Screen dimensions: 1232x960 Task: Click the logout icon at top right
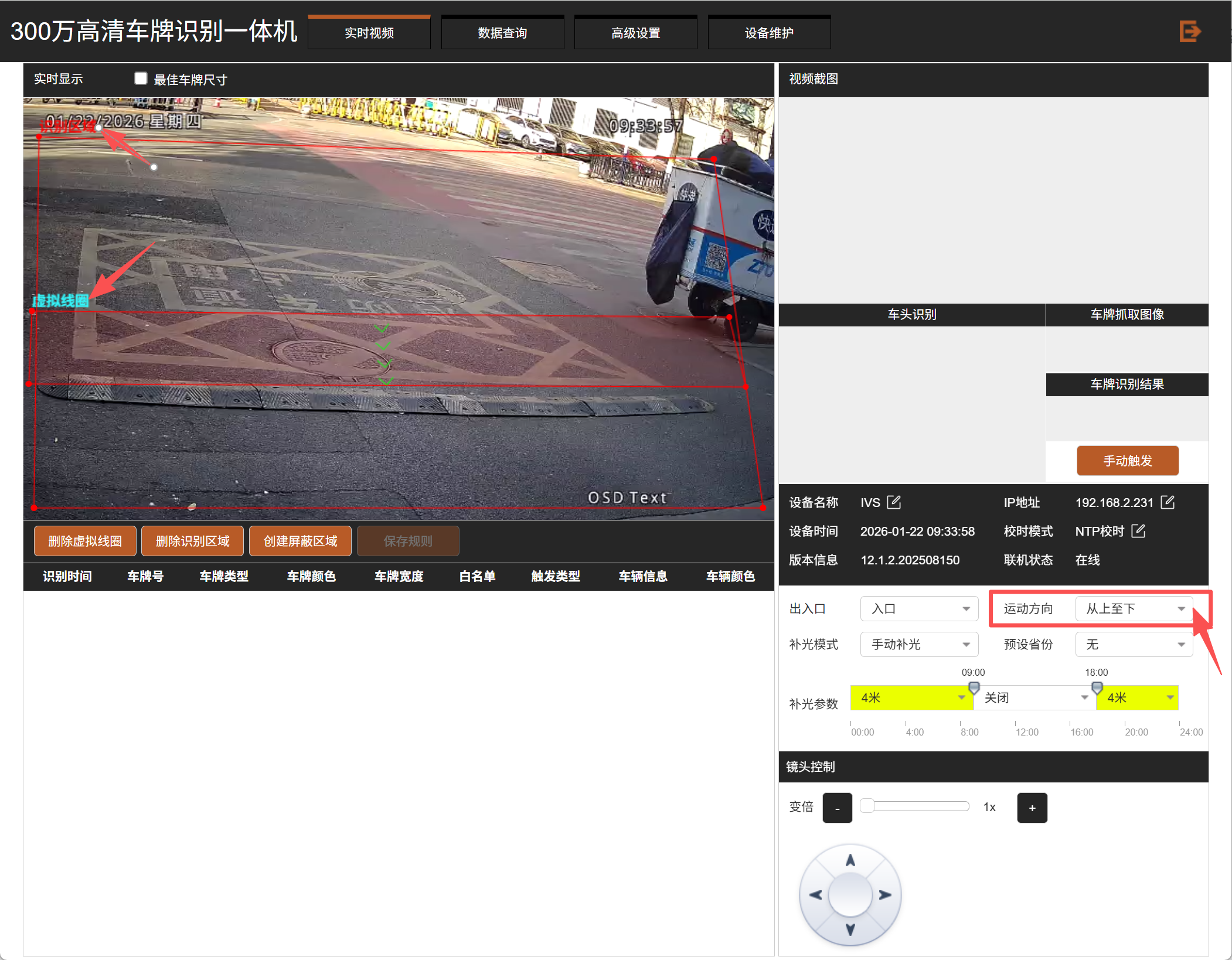point(1190,31)
